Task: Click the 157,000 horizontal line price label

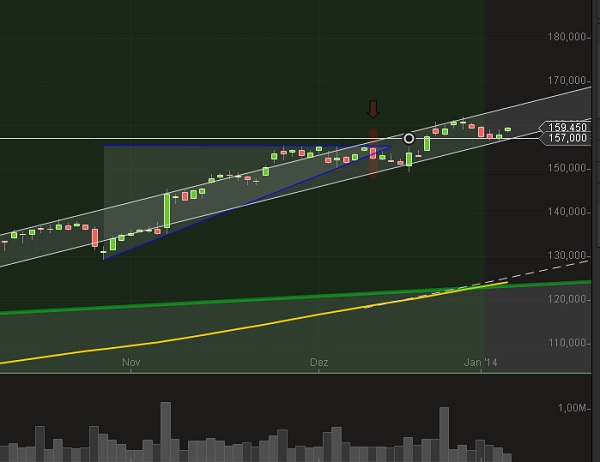Action: click(x=565, y=138)
